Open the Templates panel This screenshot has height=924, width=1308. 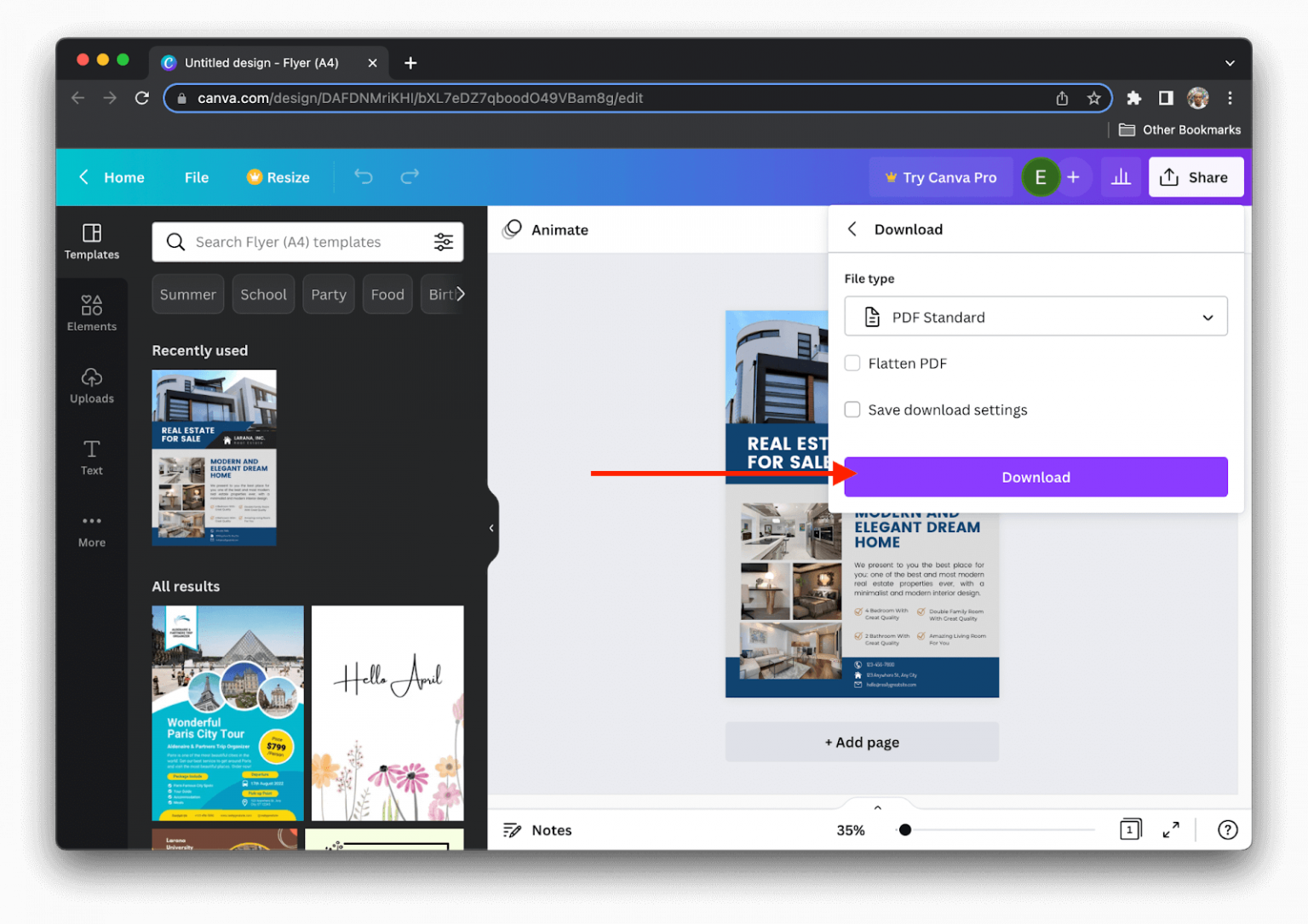click(91, 241)
